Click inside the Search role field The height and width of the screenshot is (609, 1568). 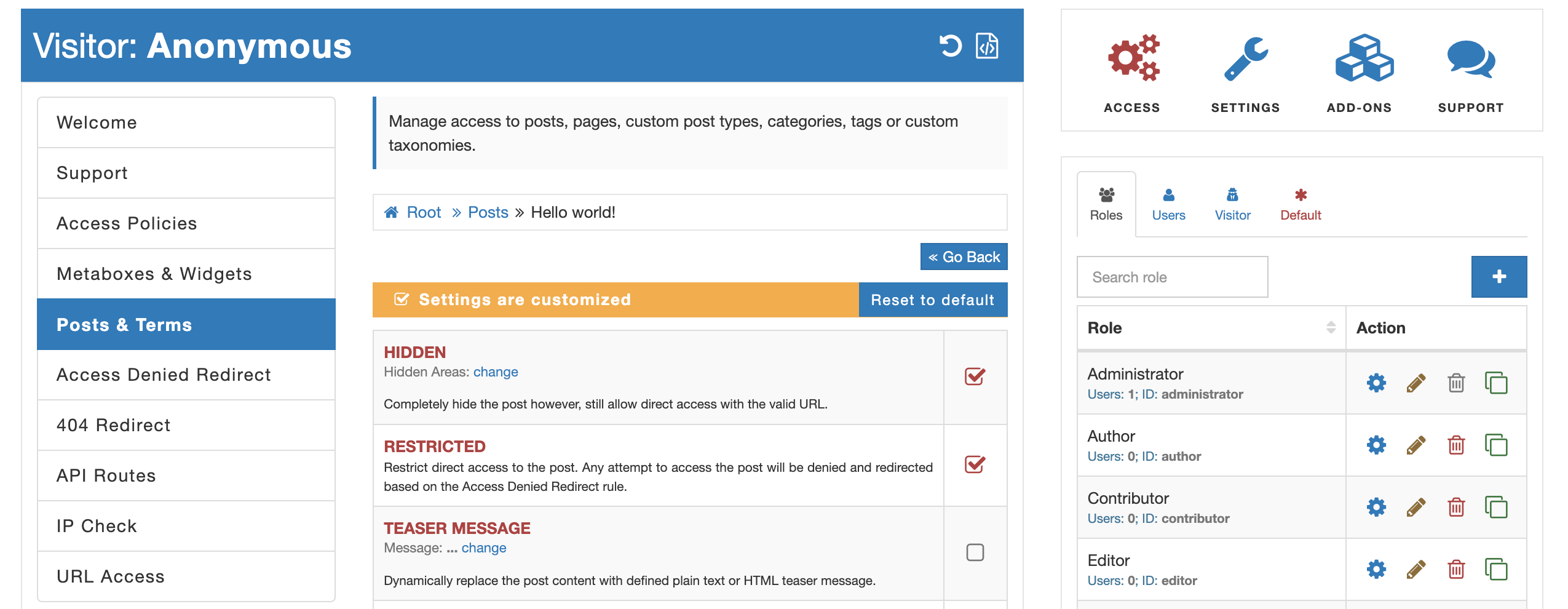click(1171, 277)
